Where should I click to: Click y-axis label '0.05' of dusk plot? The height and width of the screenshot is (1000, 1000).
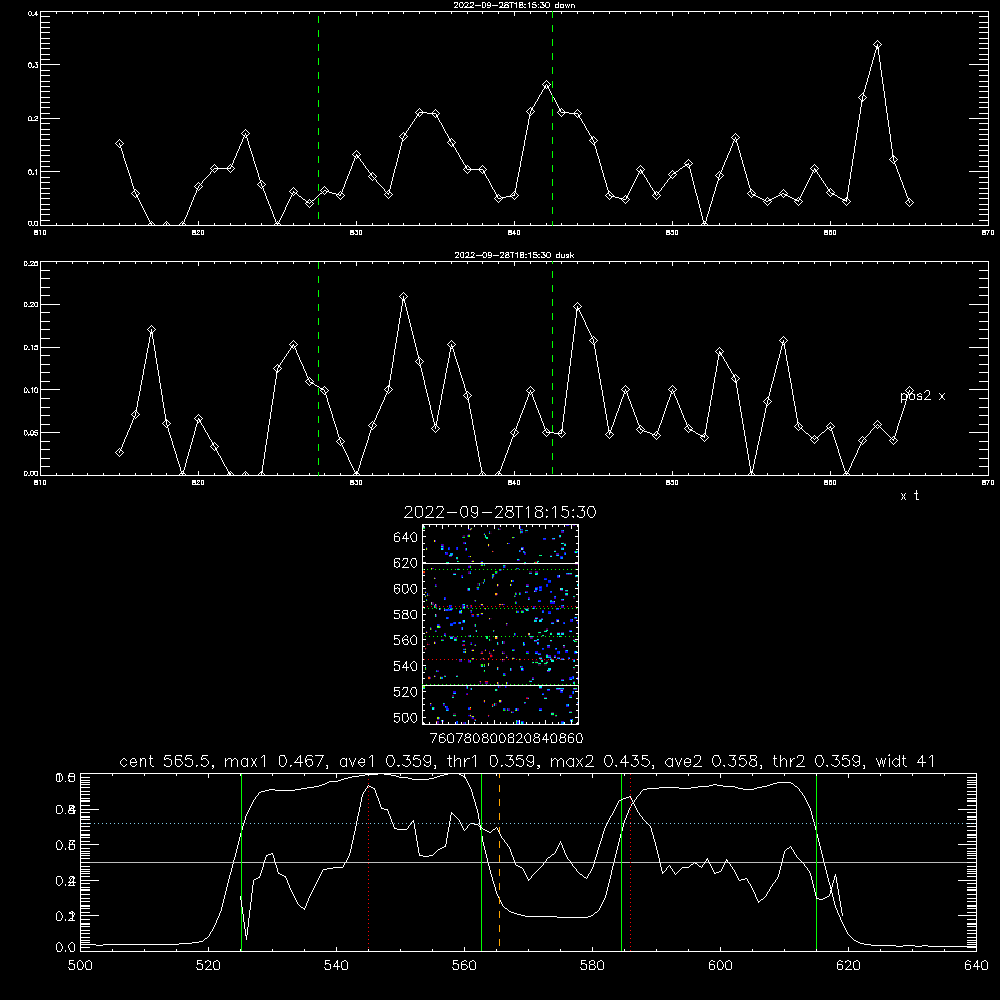[x=31, y=432]
